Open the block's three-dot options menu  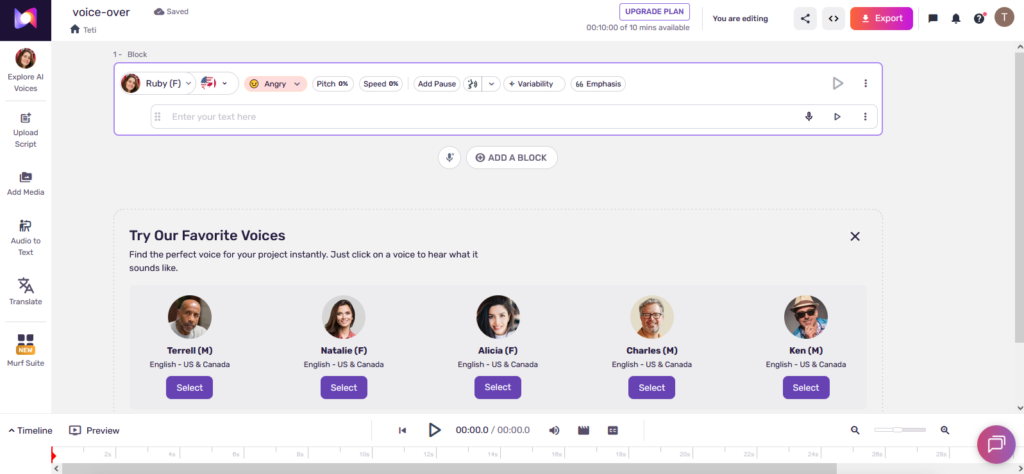(866, 84)
